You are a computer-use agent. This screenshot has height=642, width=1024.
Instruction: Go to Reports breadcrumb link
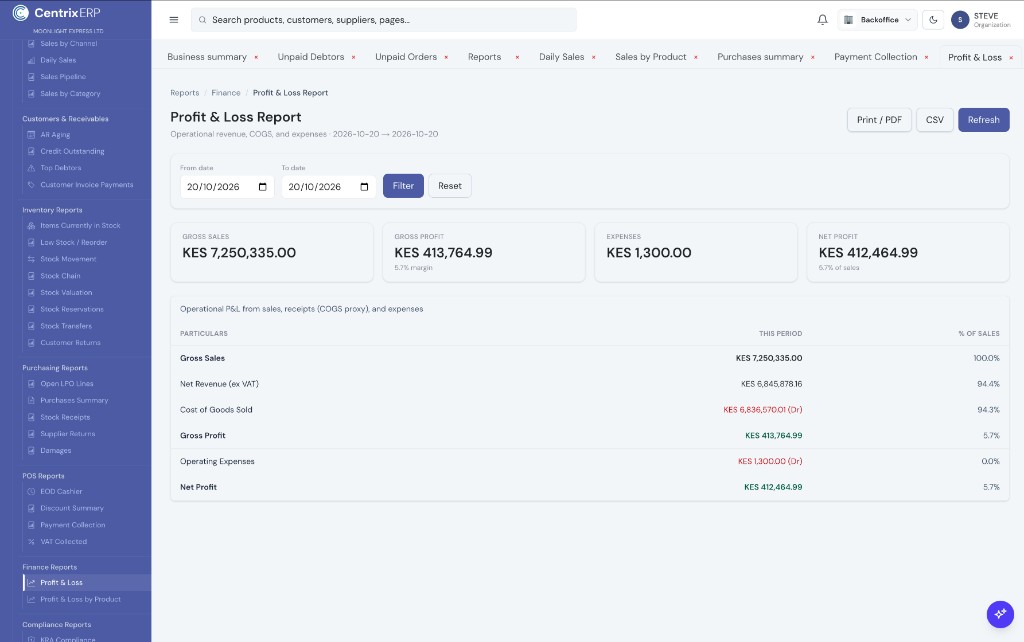(185, 93)
